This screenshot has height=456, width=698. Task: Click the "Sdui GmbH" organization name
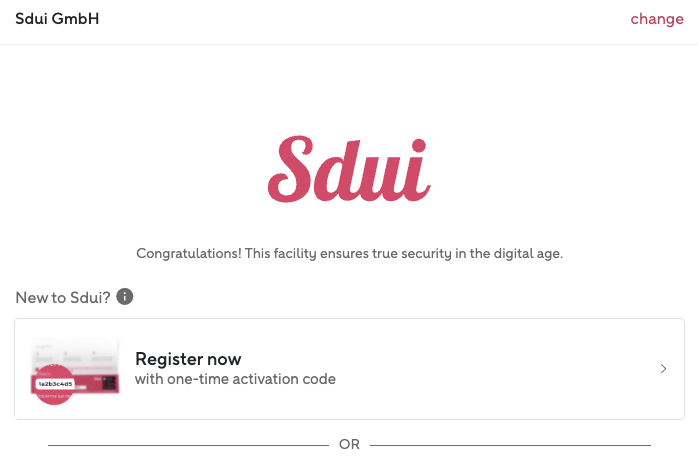pyautogui.click(x=57, y=19)
